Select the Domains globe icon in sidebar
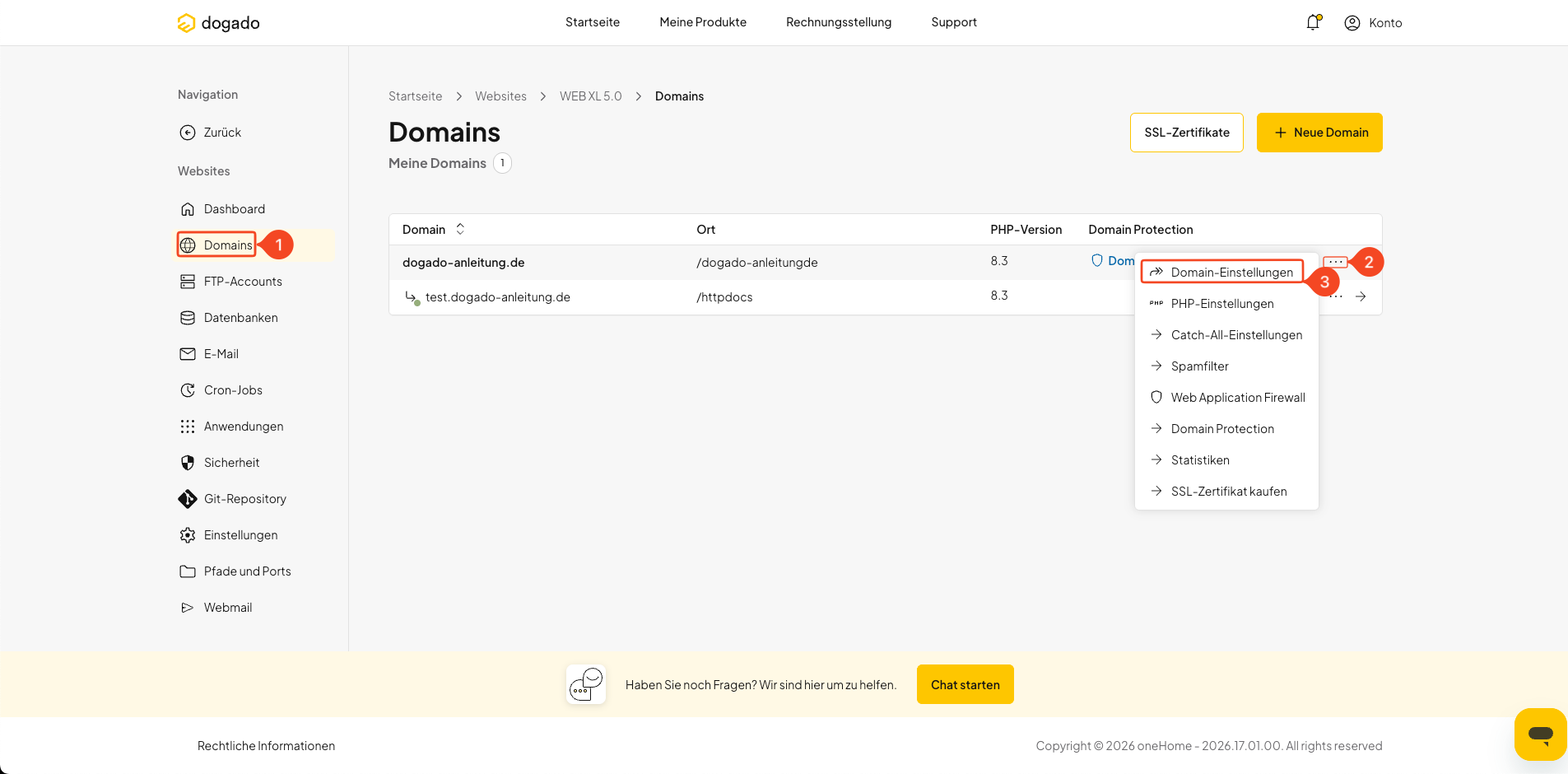 (x=188, y=245)
